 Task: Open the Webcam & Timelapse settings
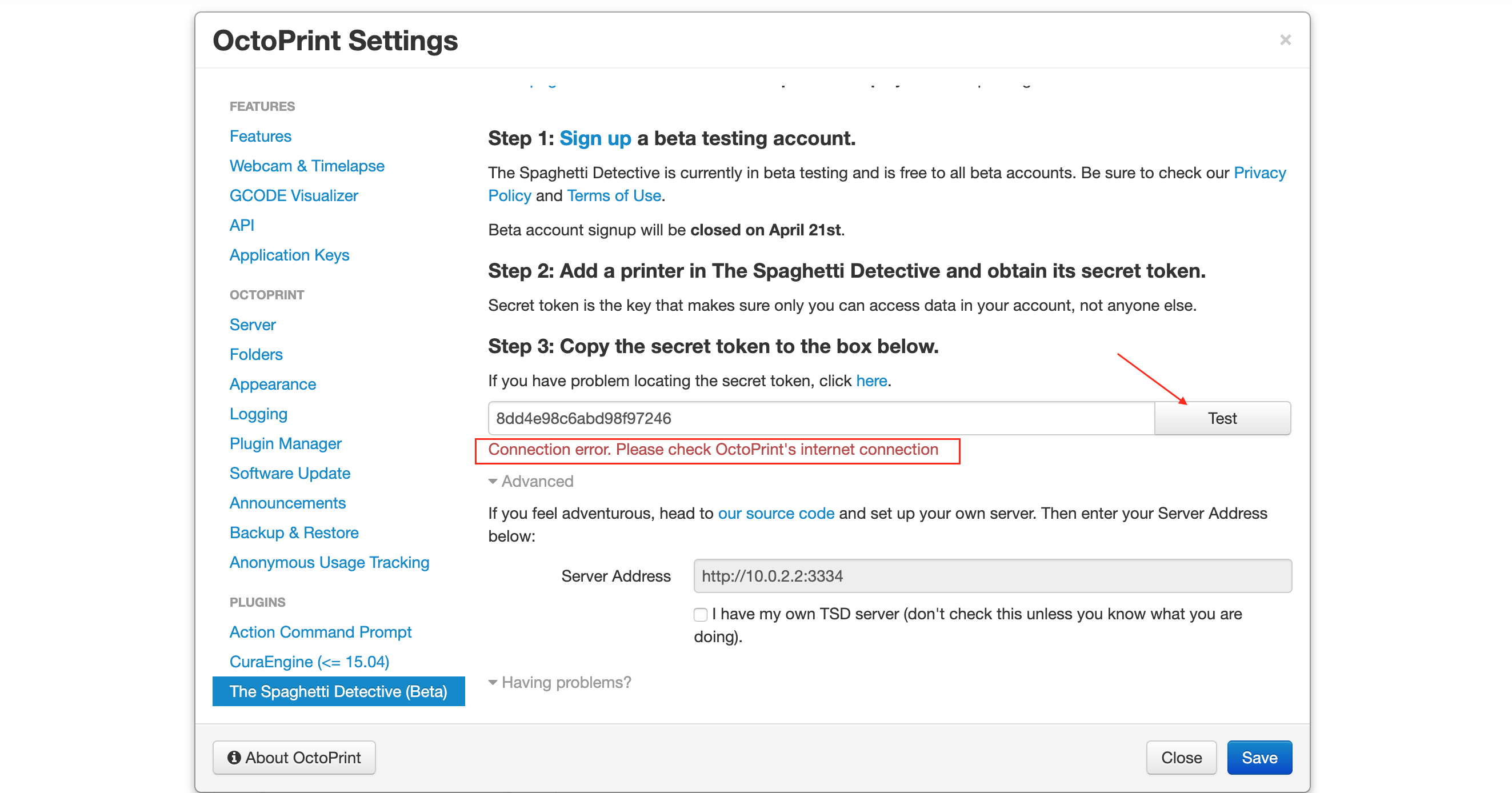tap(306, 166)
